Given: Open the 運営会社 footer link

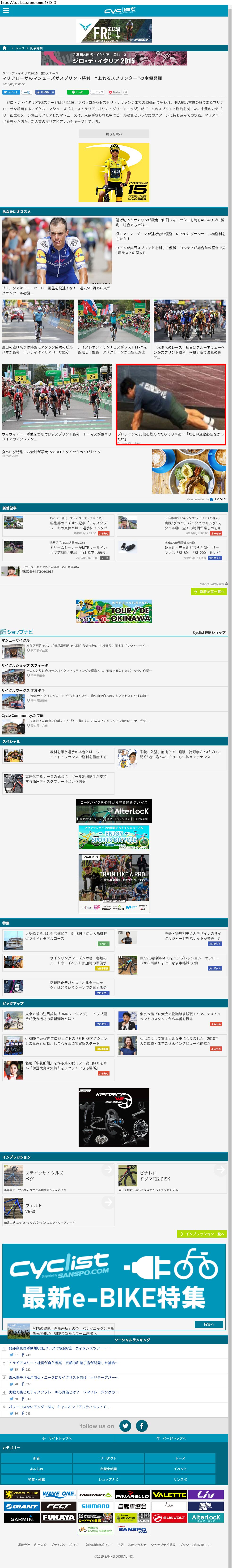Looking at the screenshot, I should point(24,1545).
